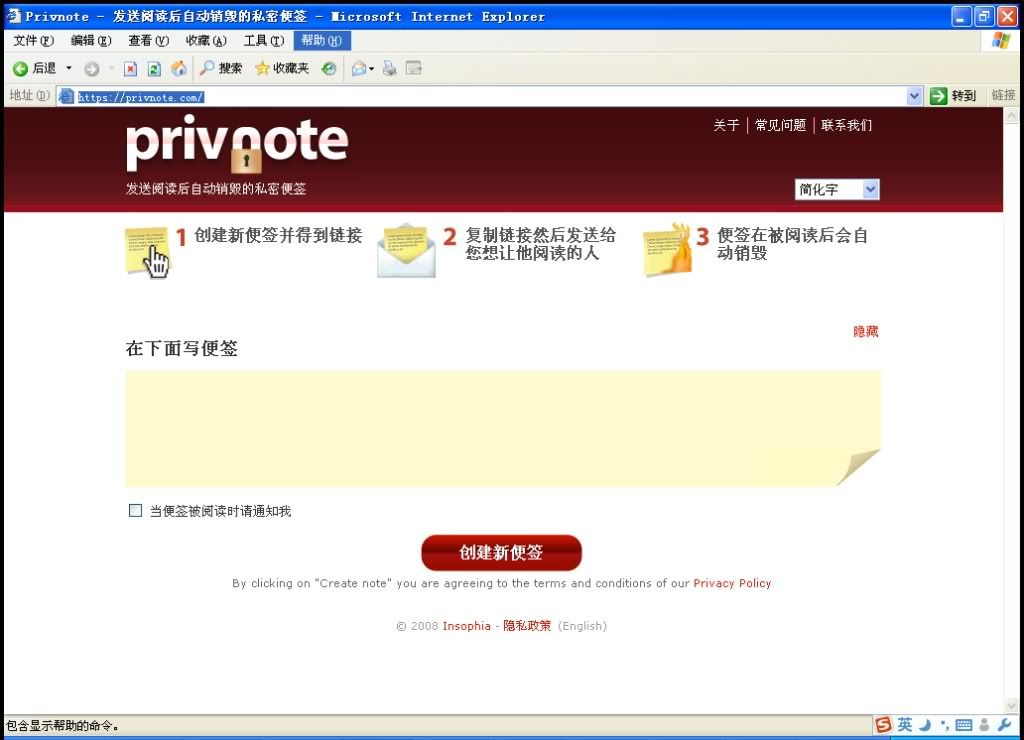Open the 帮助(H) menu
The image size is (1024, 740).
pos(322,40)
